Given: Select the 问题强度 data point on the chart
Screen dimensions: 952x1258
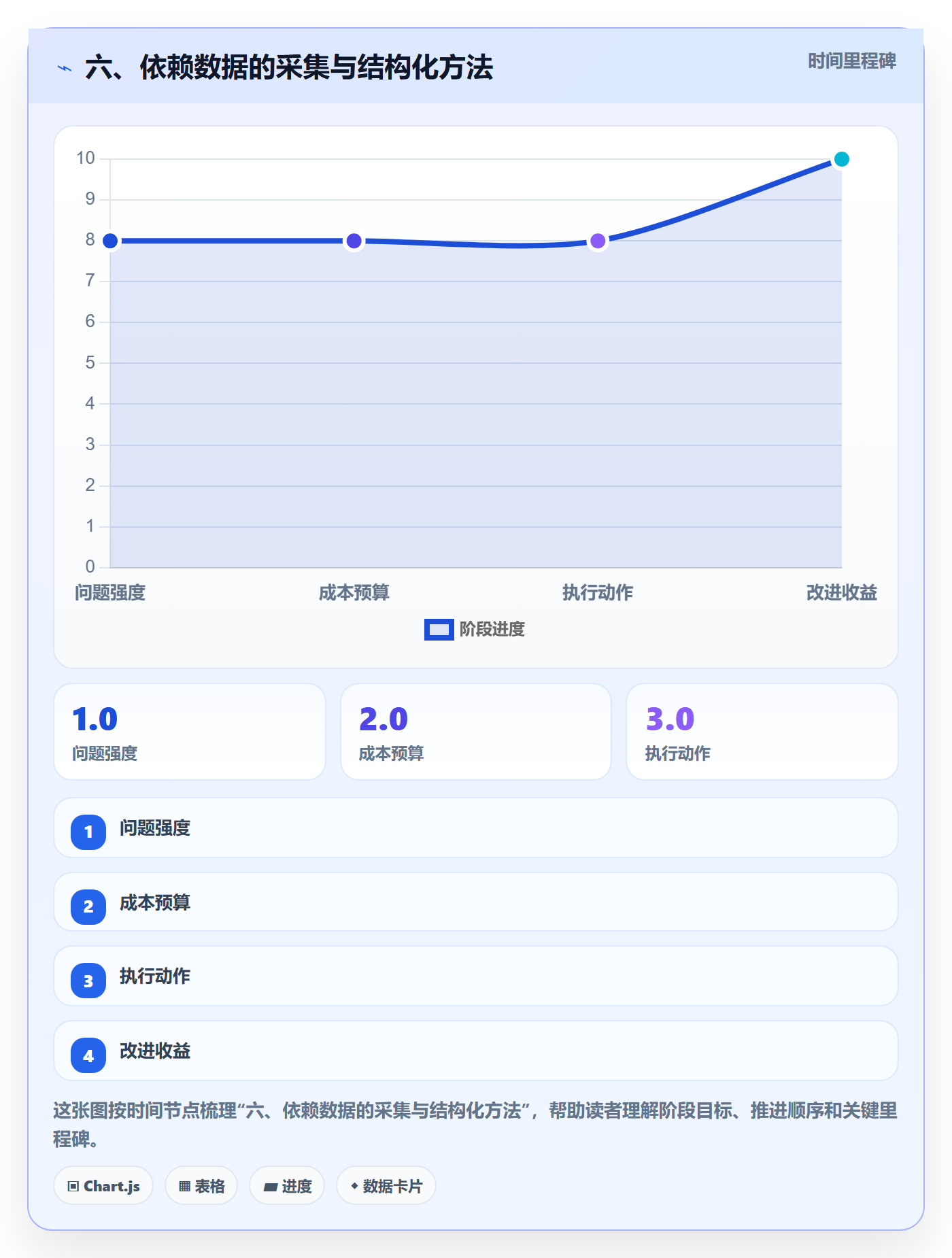Looking at the screenshot, I should point(110,241).
